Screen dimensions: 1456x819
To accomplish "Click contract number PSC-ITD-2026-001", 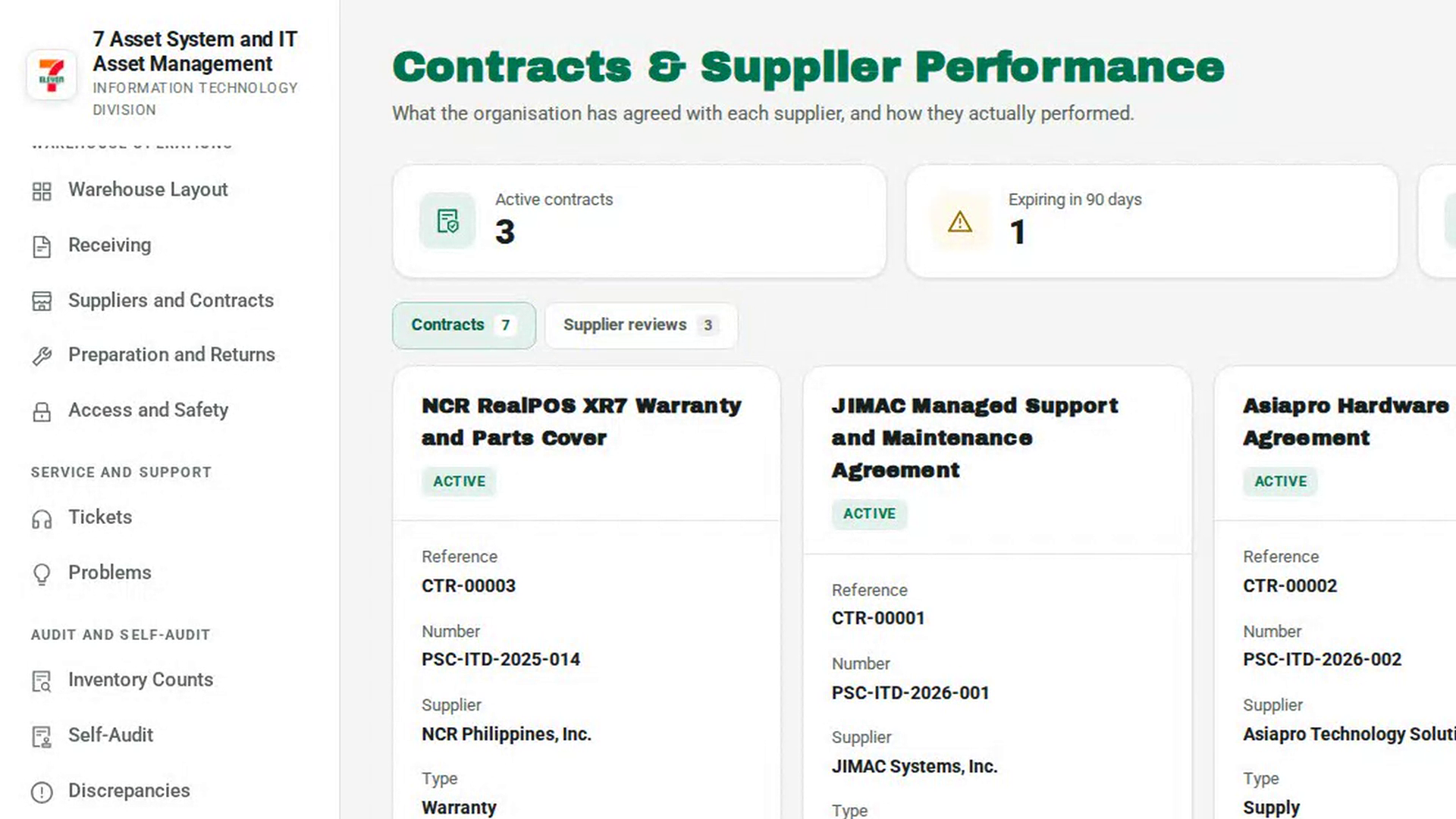I will [x=910, y=693].
